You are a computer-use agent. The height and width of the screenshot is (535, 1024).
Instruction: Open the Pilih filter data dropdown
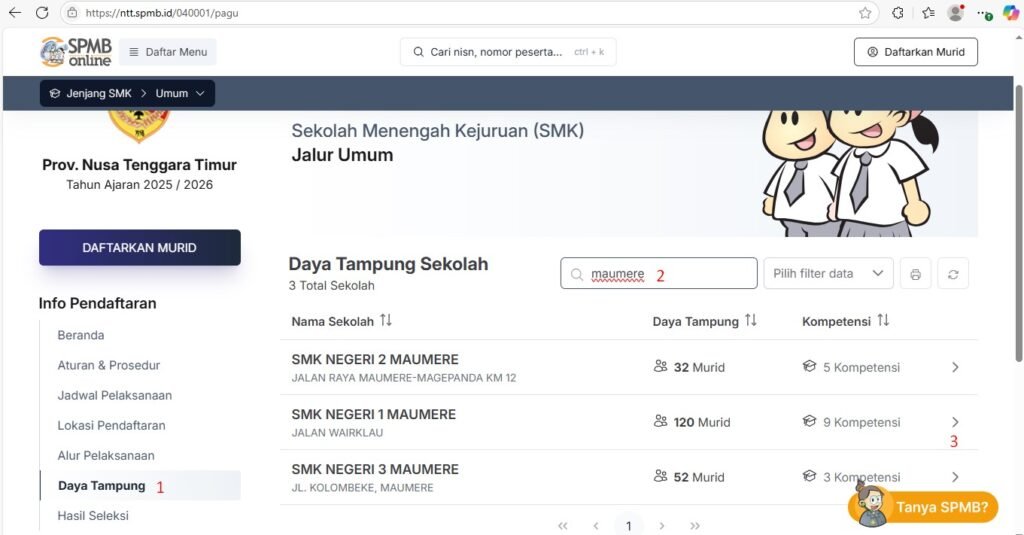pos(828,273)
